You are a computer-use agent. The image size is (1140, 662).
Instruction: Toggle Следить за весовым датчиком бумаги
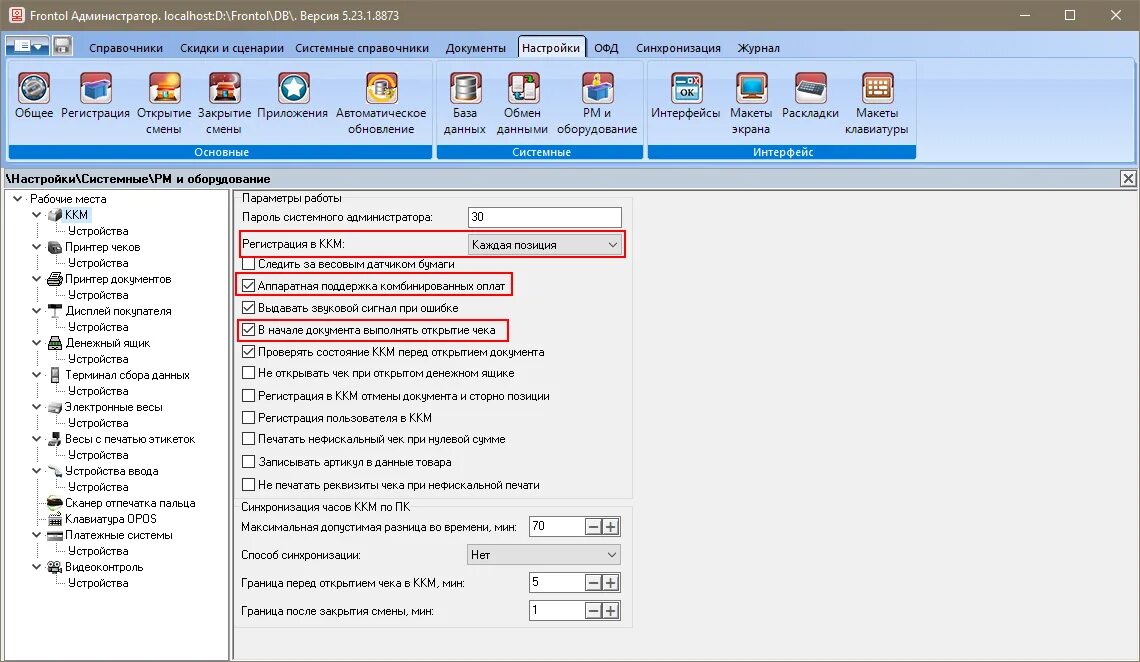[248, 264]
